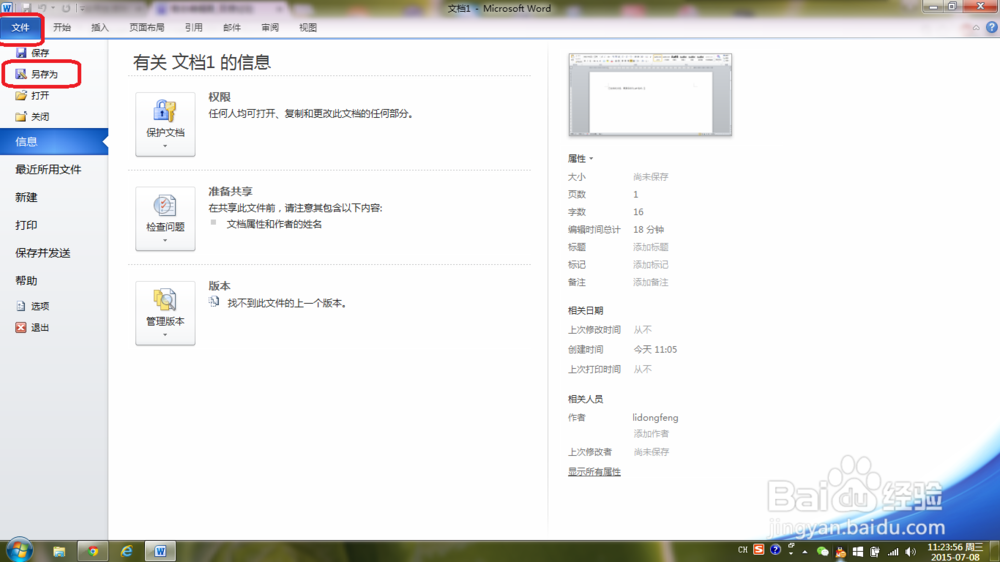Minimize the ribbon with the caret icon

976,27
